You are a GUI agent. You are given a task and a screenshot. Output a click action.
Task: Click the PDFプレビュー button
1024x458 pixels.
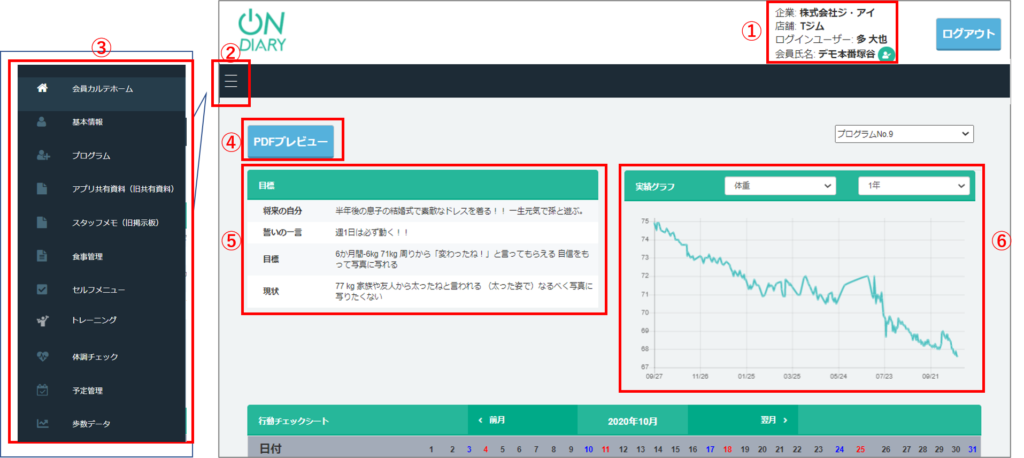pos(291,142)
